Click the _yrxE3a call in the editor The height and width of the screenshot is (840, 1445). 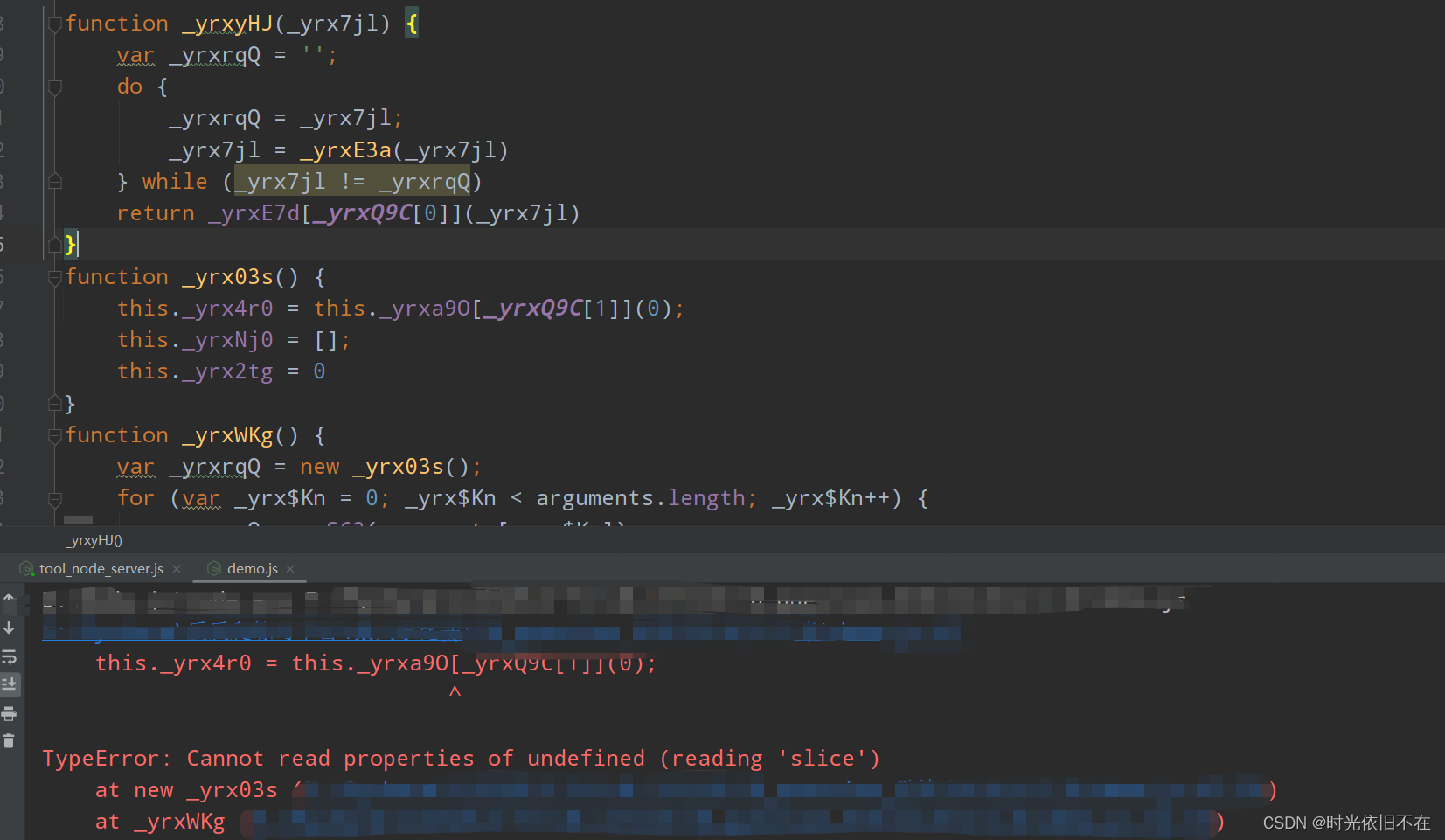tap(346, 150)
